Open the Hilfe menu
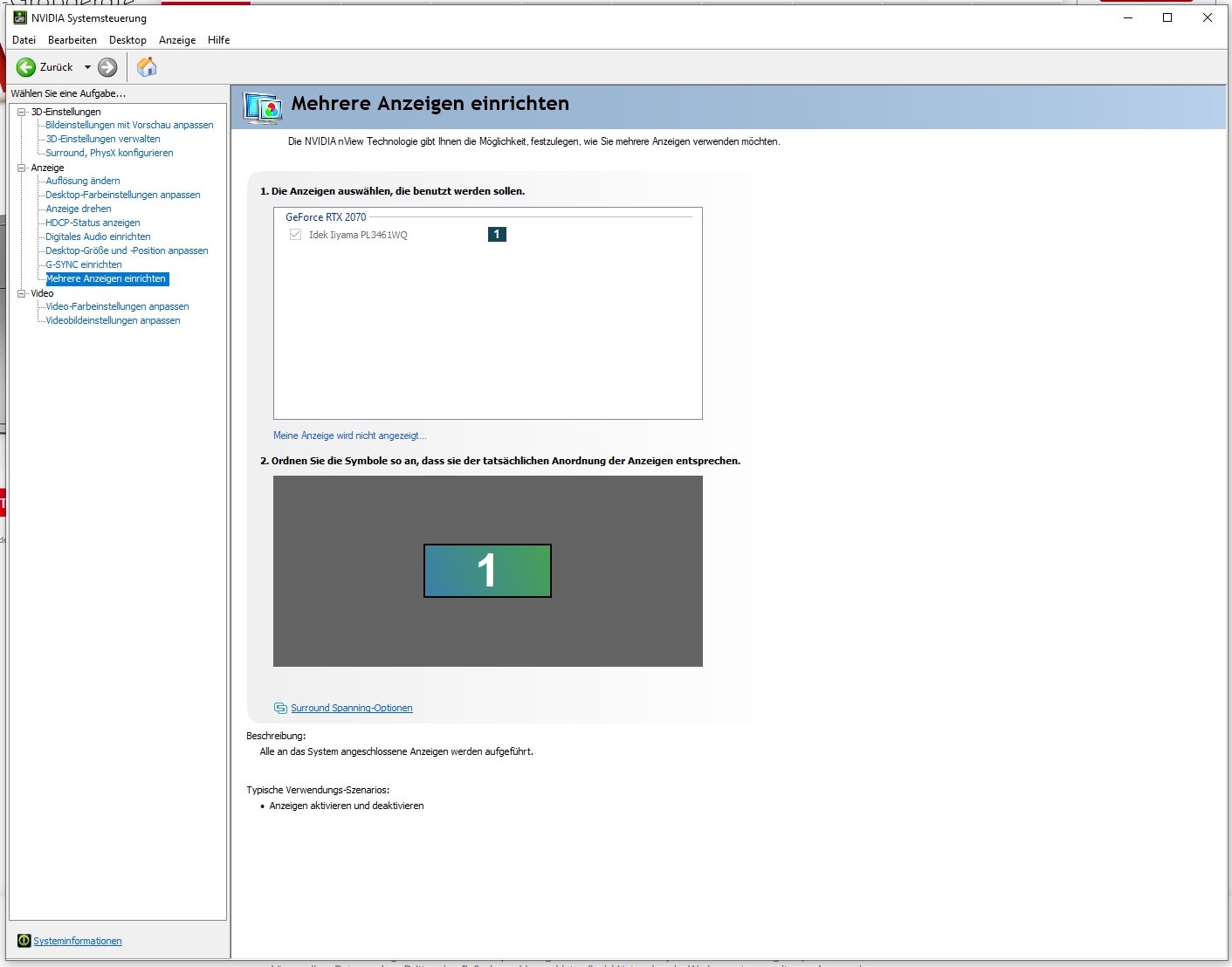The height and width of the screenshot is (967, 1232). tap(219, 40)
